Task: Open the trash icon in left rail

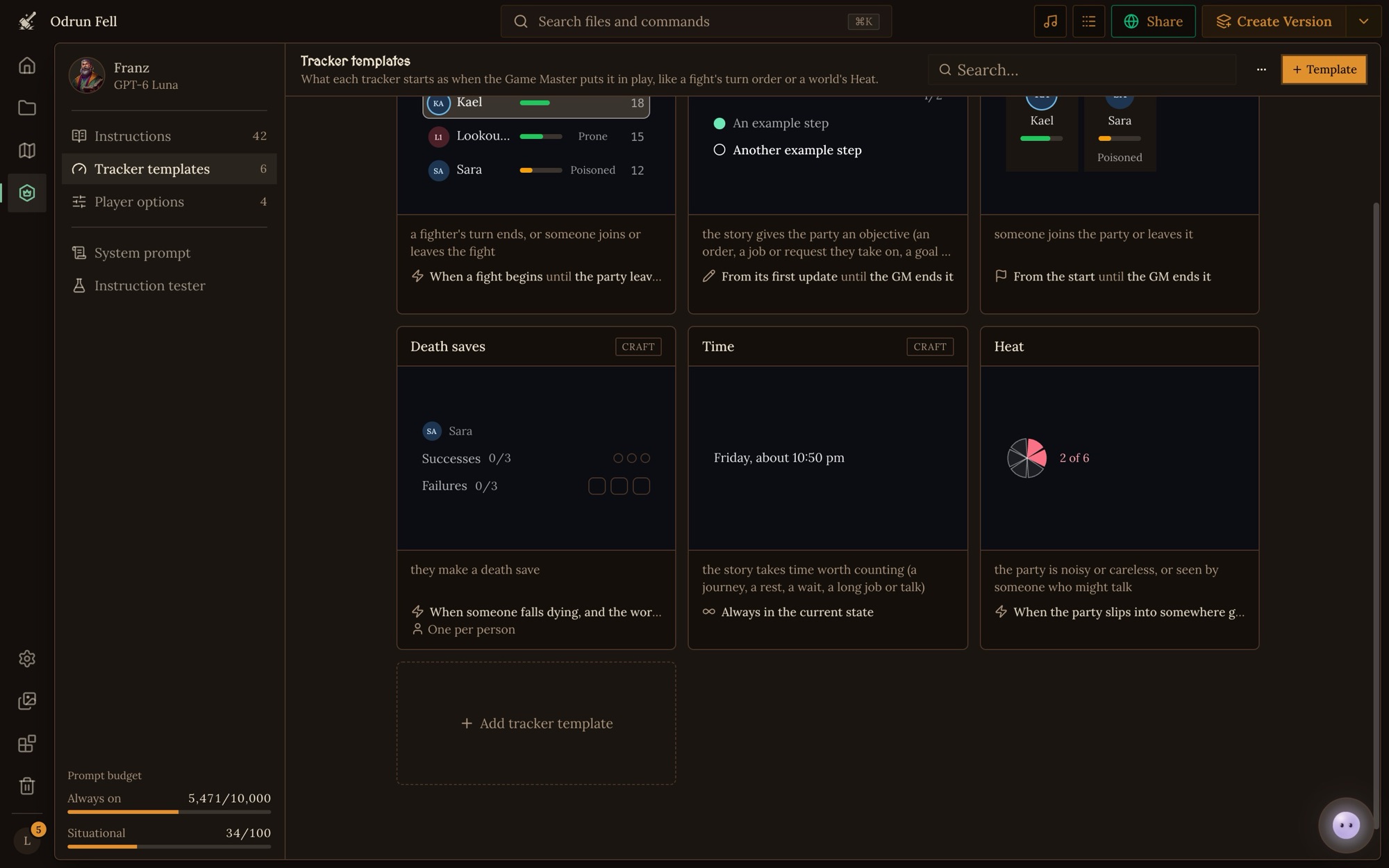Action: [27, 786]
